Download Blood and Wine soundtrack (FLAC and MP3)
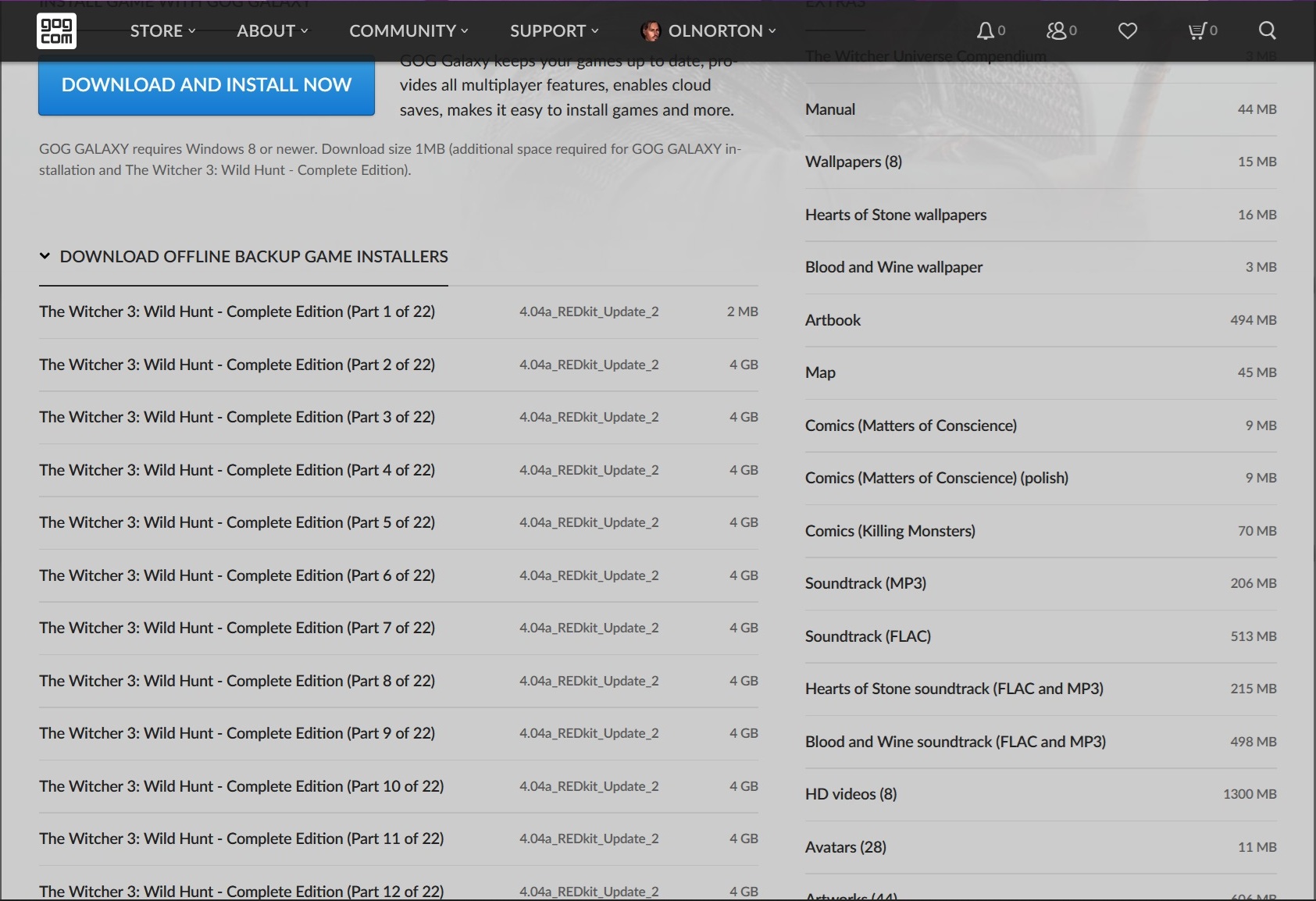The height and width of the screenshot is (901, 1316). pyautogui.click(x=1041, y=742)
